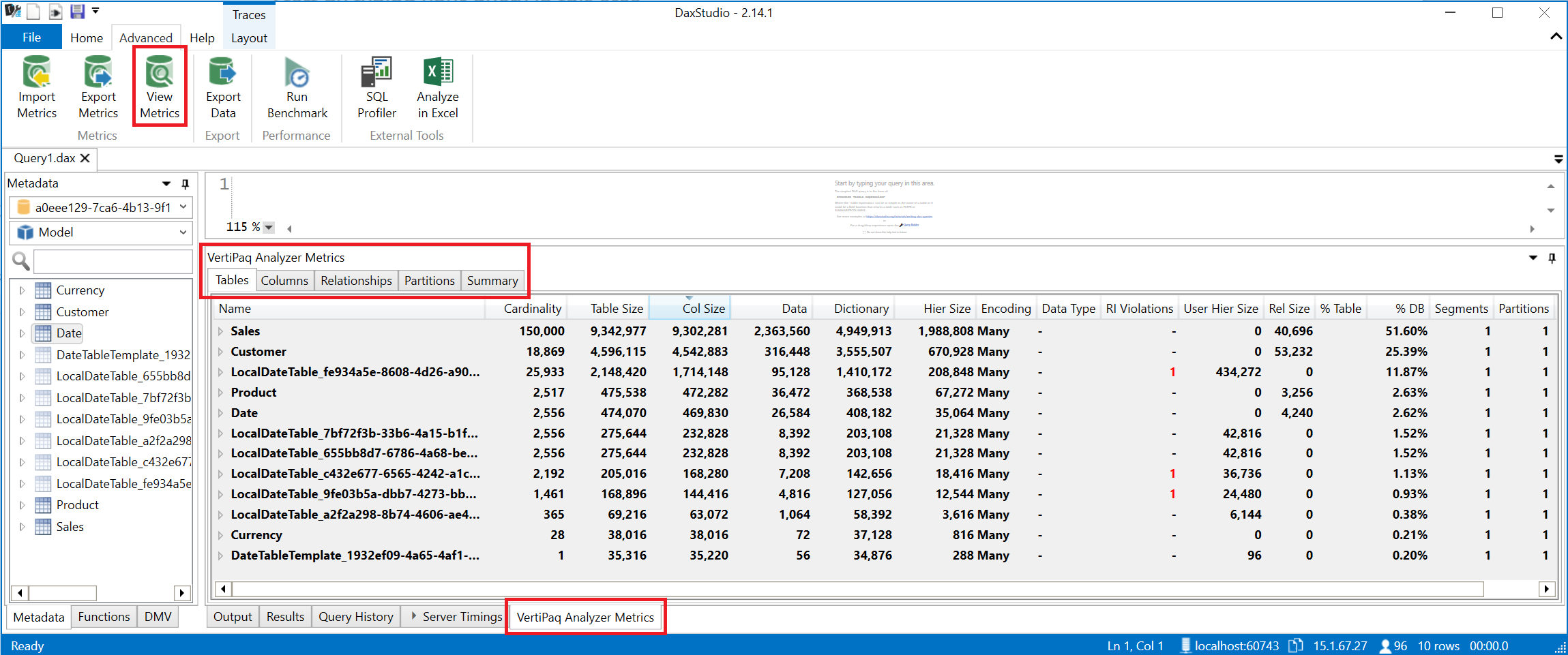
Task: Click the Ln 1, Col 1 status text
Action: click(x=1135, y=645)
